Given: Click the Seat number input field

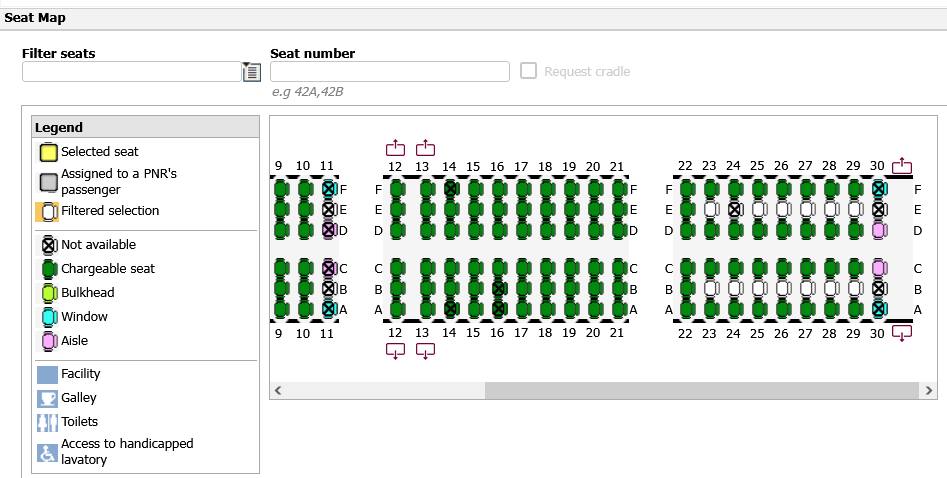Looking at the screenshot, I should [x=390, y=72].
